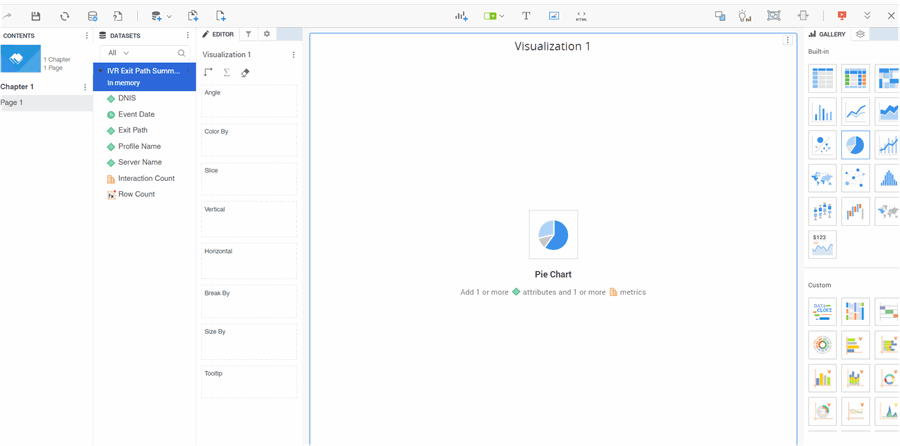Open the All datasets filter dropdown
The height and width of the screenshot is (446, 900).
pos(119,53)
